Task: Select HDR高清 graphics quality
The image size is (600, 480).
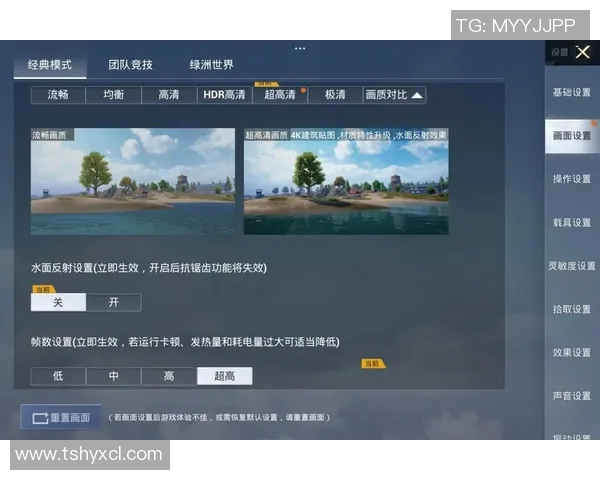Action: (225, 95)
